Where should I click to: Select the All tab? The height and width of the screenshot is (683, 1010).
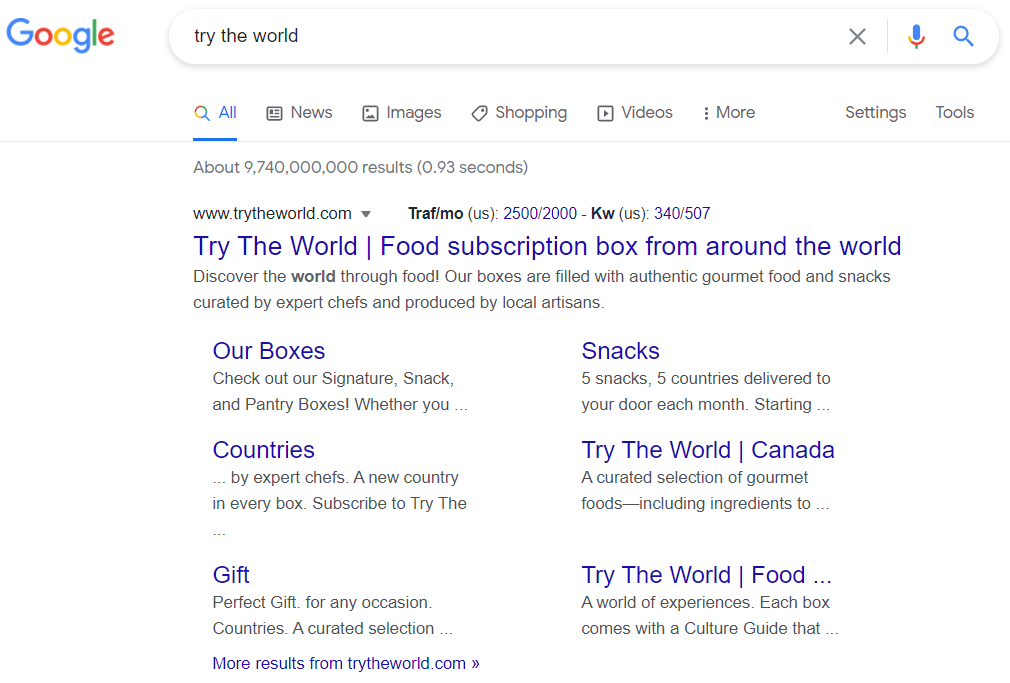tap(215, 113)
